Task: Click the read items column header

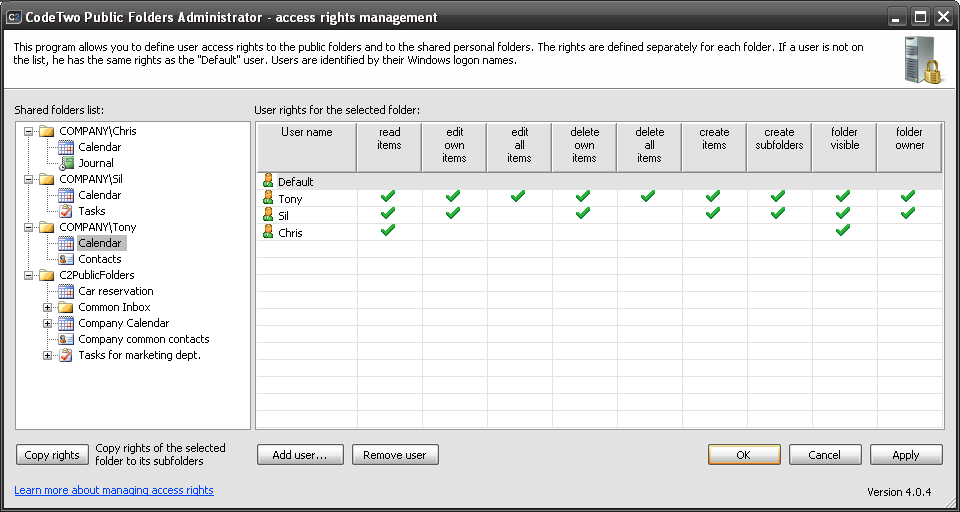Action: (x=389, y=148)
